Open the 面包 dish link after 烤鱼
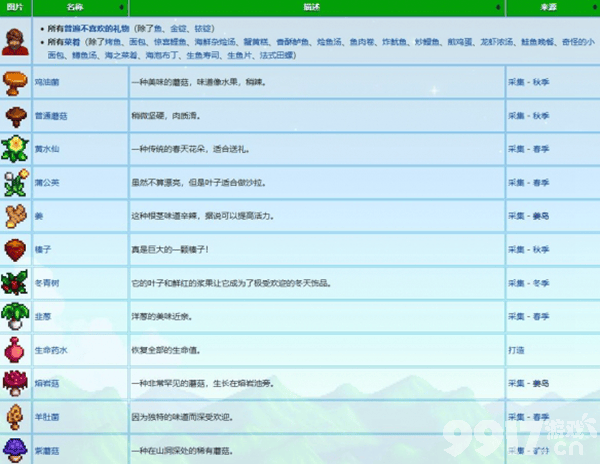 click(x=137, y=42)
